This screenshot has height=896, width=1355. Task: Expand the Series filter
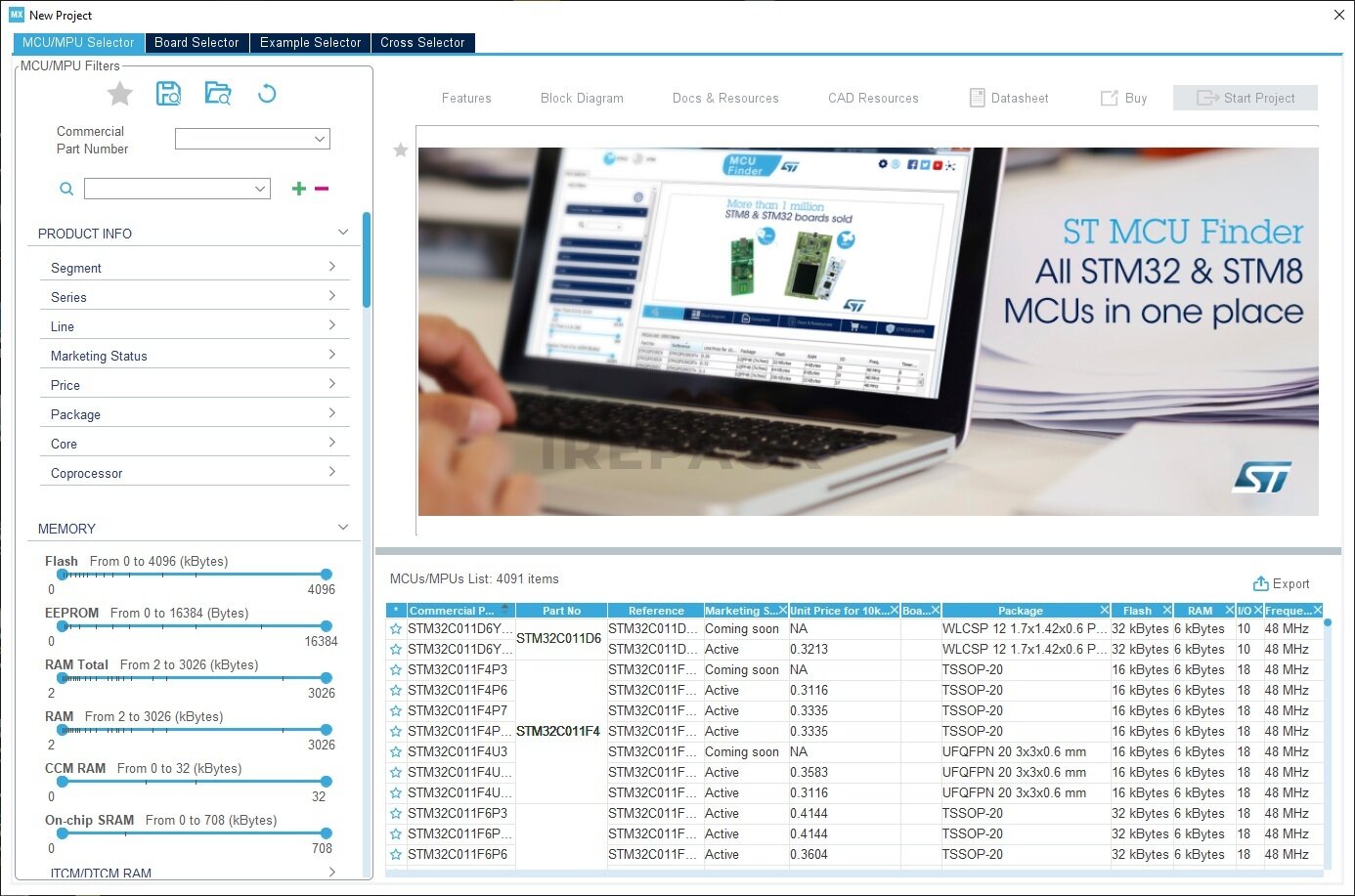(194, 297)
